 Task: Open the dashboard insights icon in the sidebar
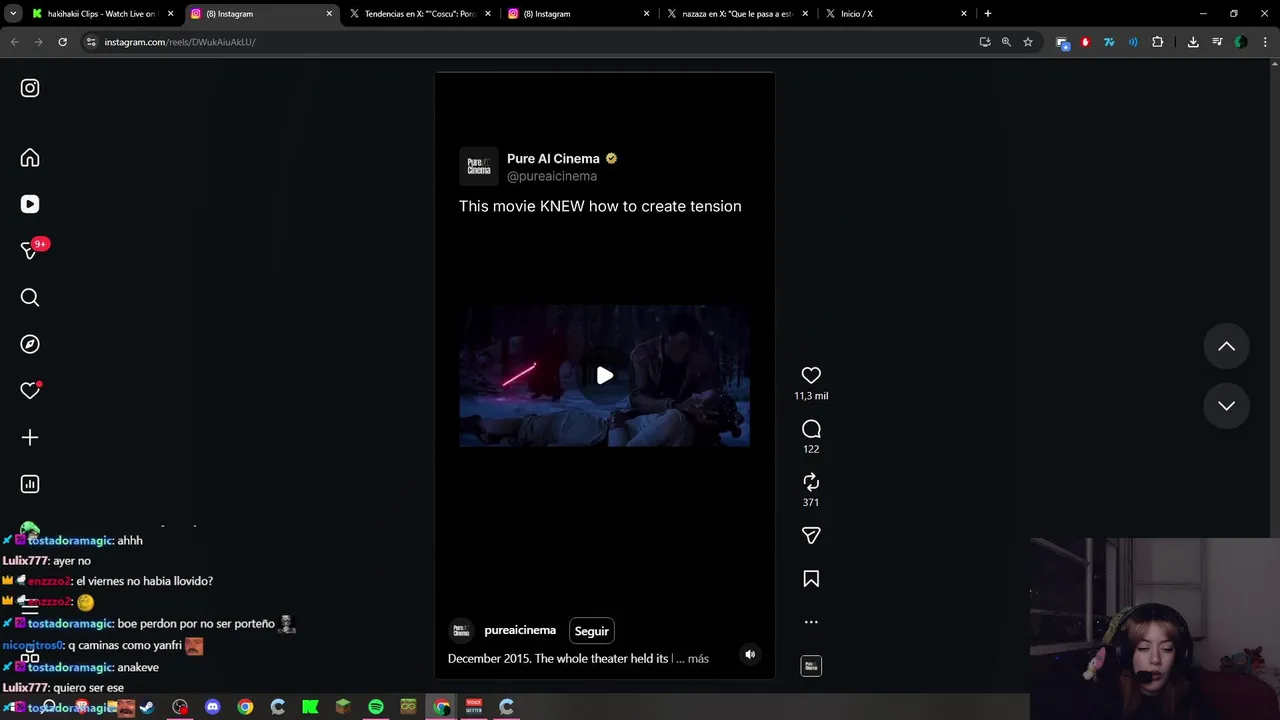(30, 484)
